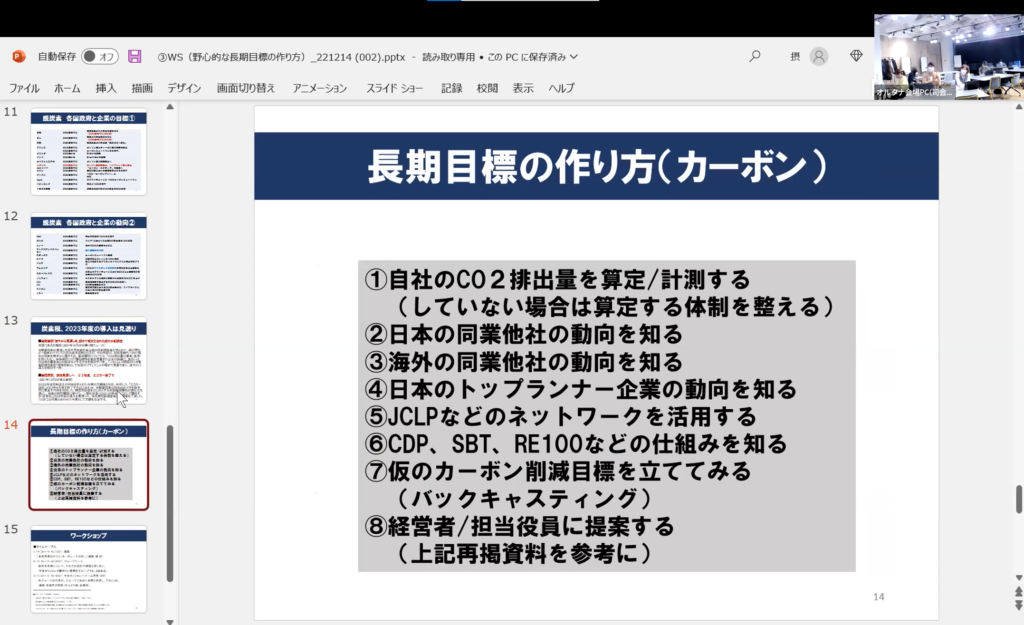Click line ③海外の同業他社の動向を知る
1024x625 pixels.
[x=524, y=361]
